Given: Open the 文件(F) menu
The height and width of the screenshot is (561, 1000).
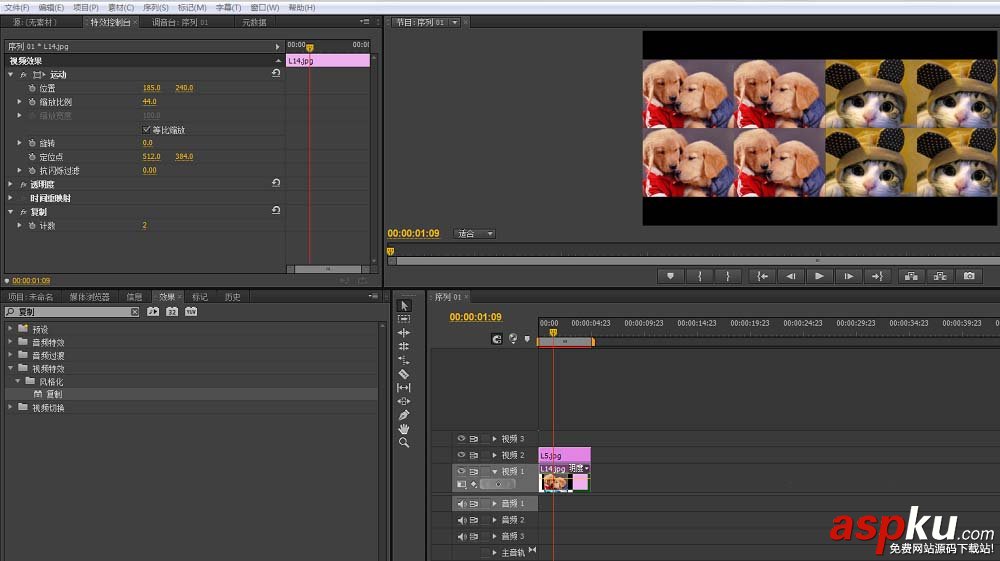Looking at the screenshot, I should [x=17, y=8].
